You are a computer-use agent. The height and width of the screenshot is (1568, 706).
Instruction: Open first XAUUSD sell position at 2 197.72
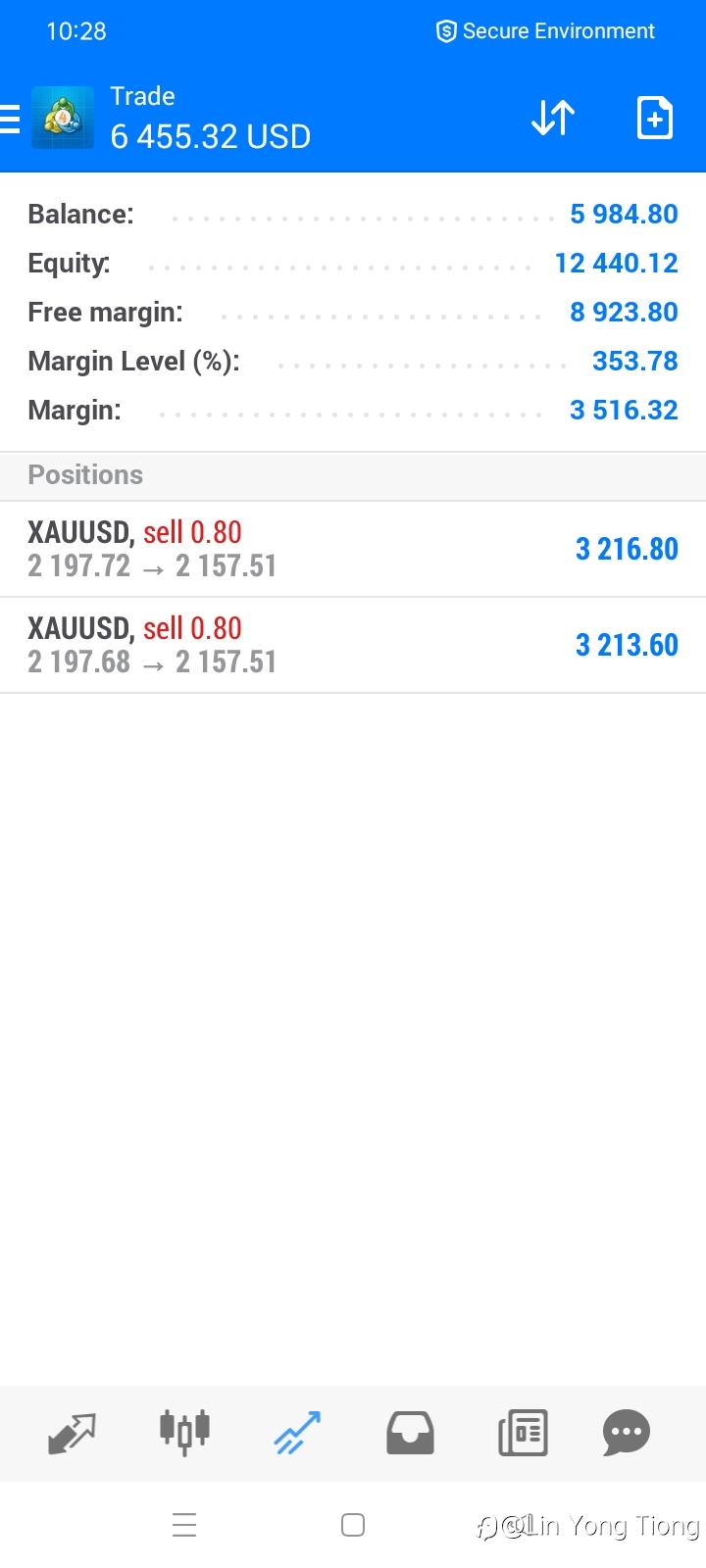(x=353, y=549)
